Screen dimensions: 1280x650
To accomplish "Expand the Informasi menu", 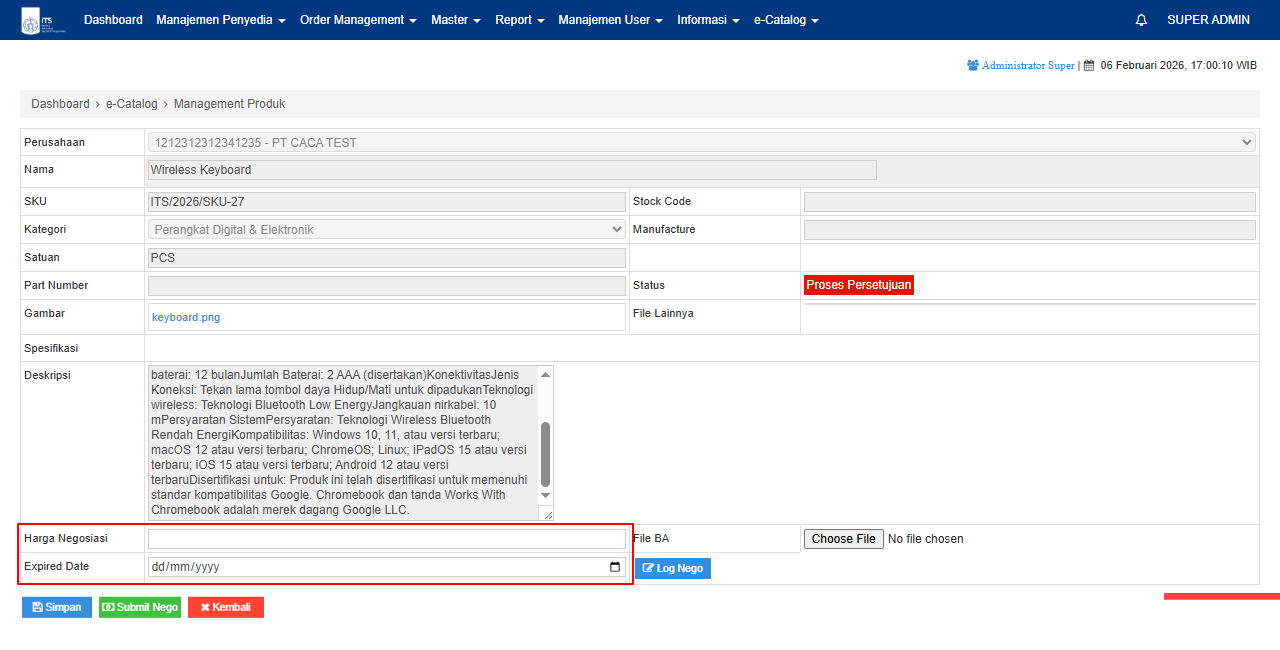I will click(x=708, y=20).
